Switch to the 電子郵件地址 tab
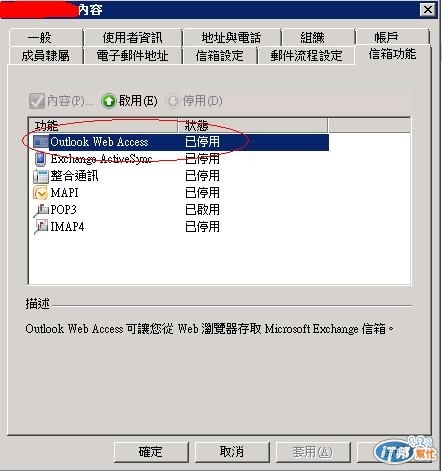Viewport: 442px width, 471px height. pyautogui.click(x=133, y=55)
